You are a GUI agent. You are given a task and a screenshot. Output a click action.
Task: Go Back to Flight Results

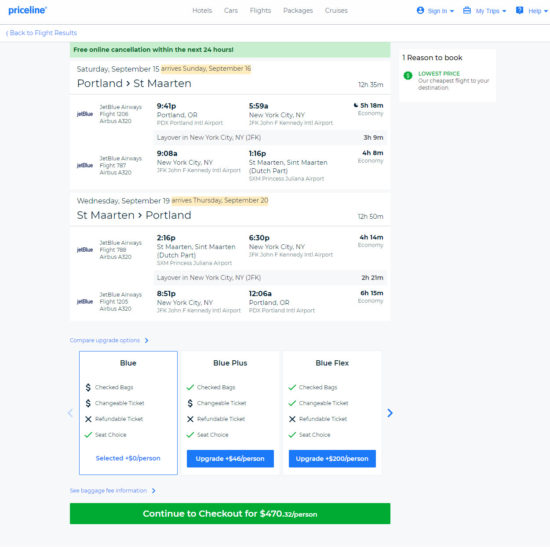[x=41, y=33]
